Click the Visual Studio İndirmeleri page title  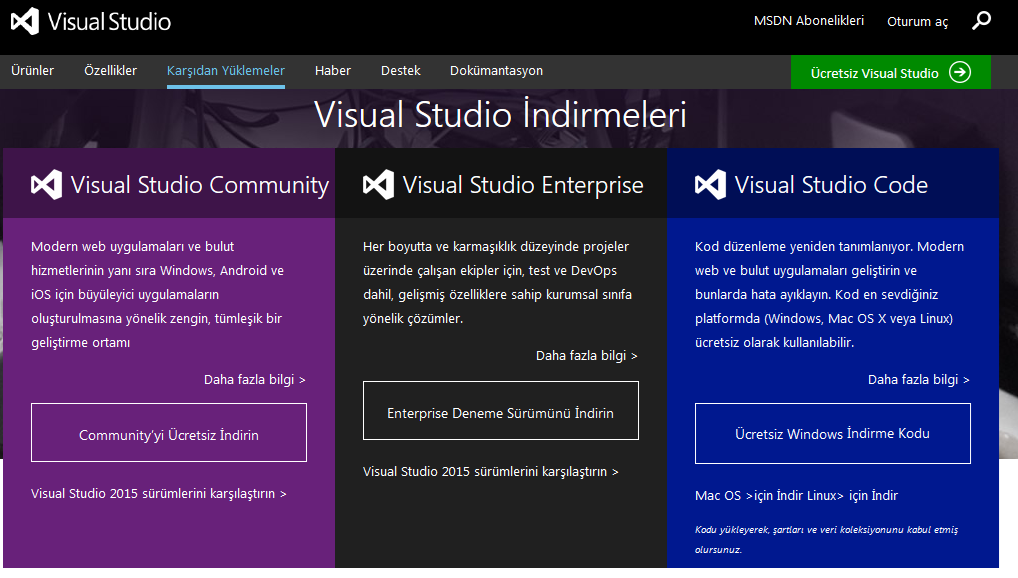[501, 114]
